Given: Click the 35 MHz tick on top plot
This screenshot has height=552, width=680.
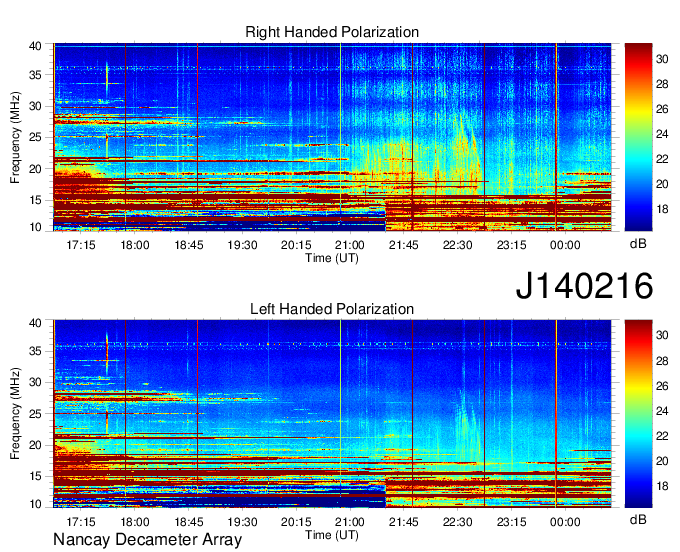Looking at the screenshot, I should (x=35, y=75).
